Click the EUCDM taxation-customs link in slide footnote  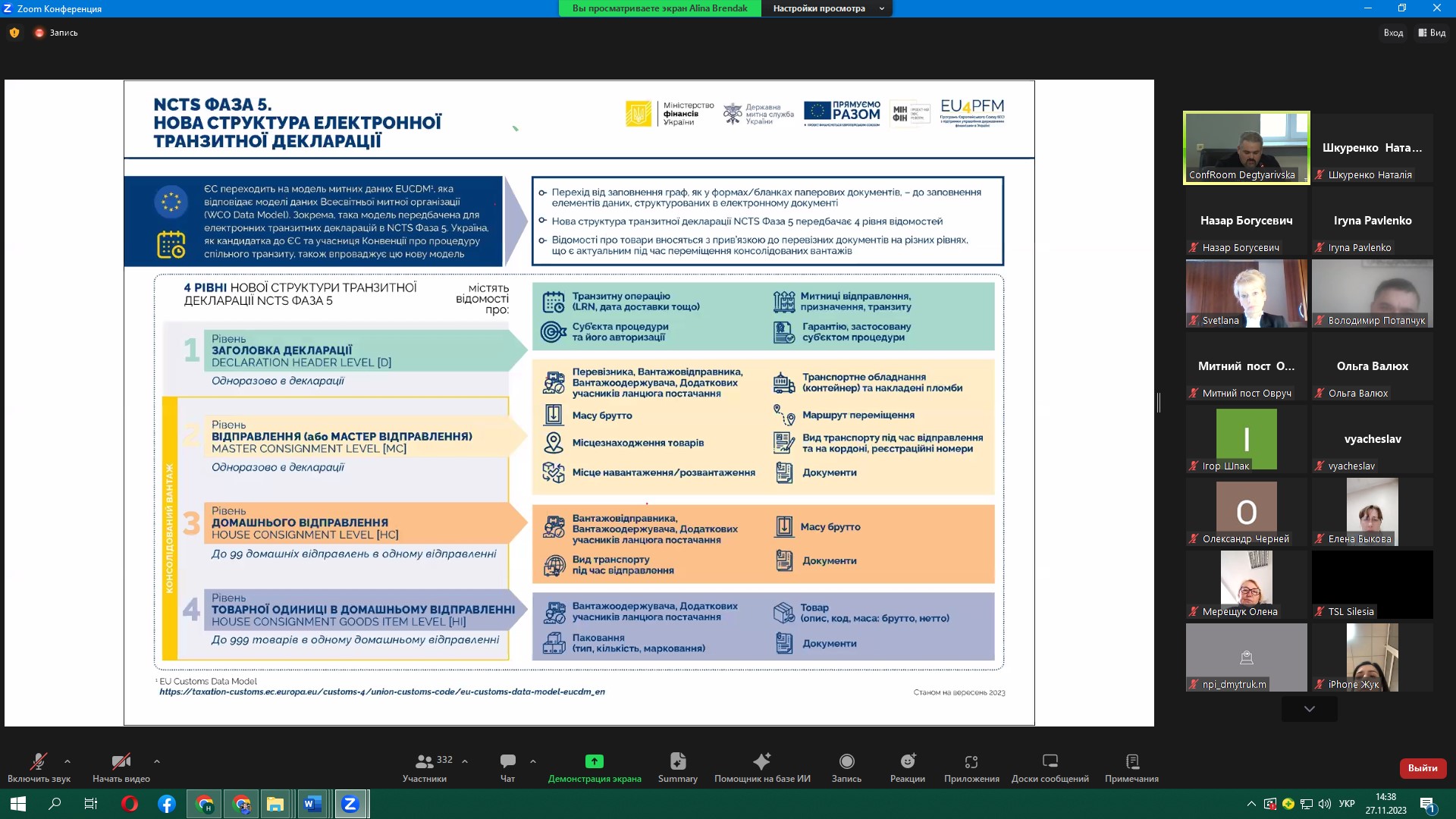click(382, 692)
